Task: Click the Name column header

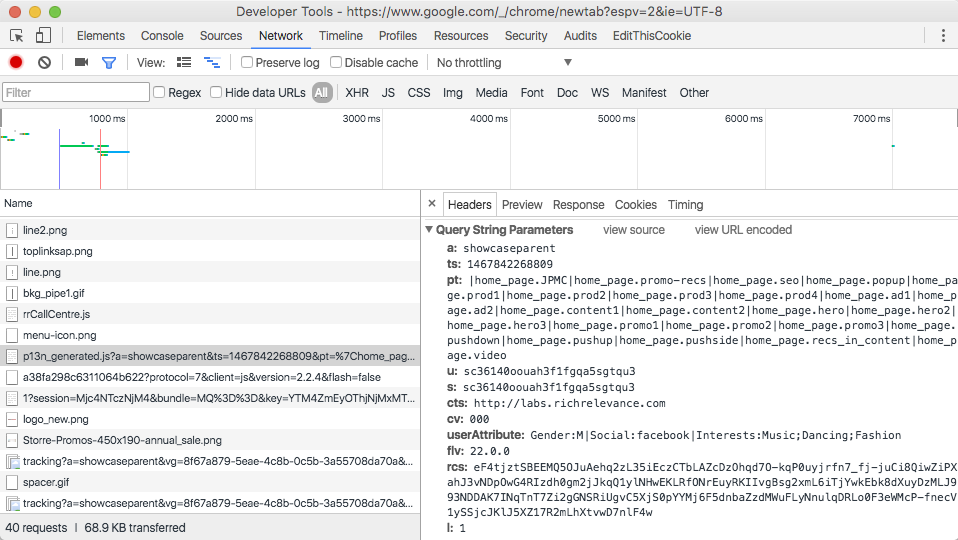Action: [x=210, y=203]
